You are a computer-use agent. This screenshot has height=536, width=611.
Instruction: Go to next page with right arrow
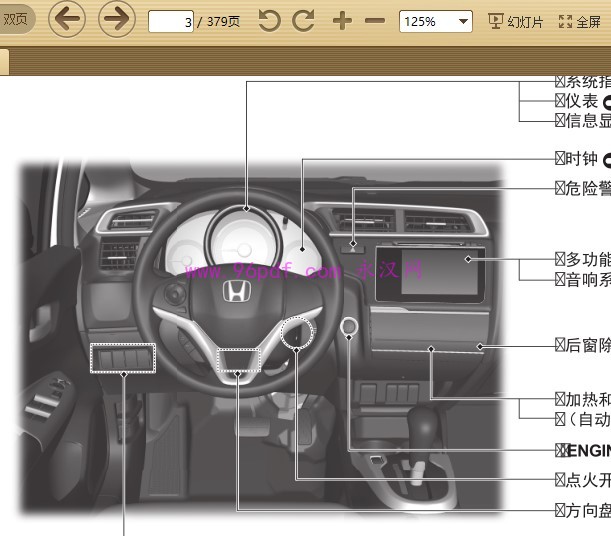(117, 19)
